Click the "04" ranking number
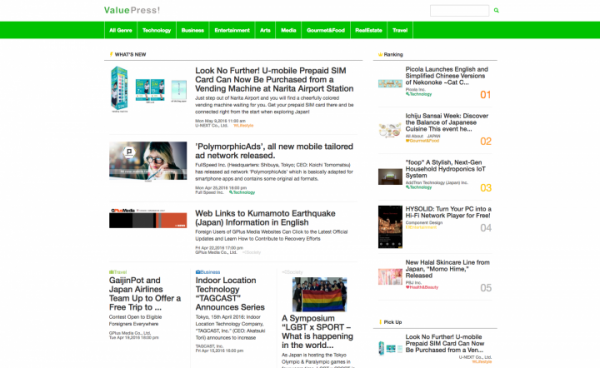 click(x=486, y=228)
